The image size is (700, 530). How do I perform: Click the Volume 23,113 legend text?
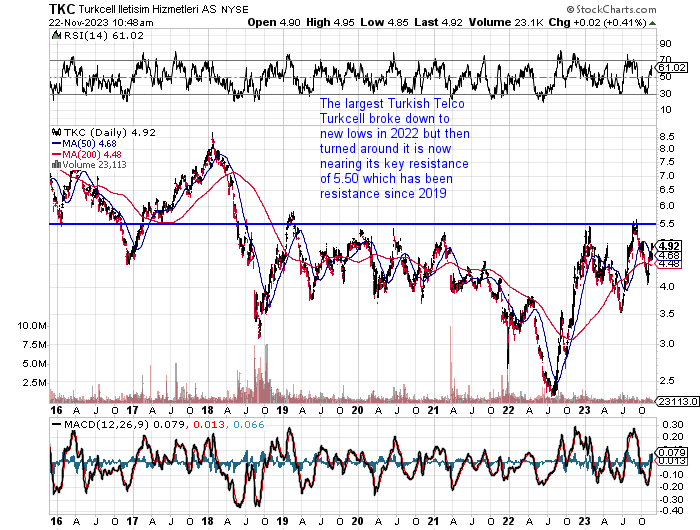(x=95, y=165)
